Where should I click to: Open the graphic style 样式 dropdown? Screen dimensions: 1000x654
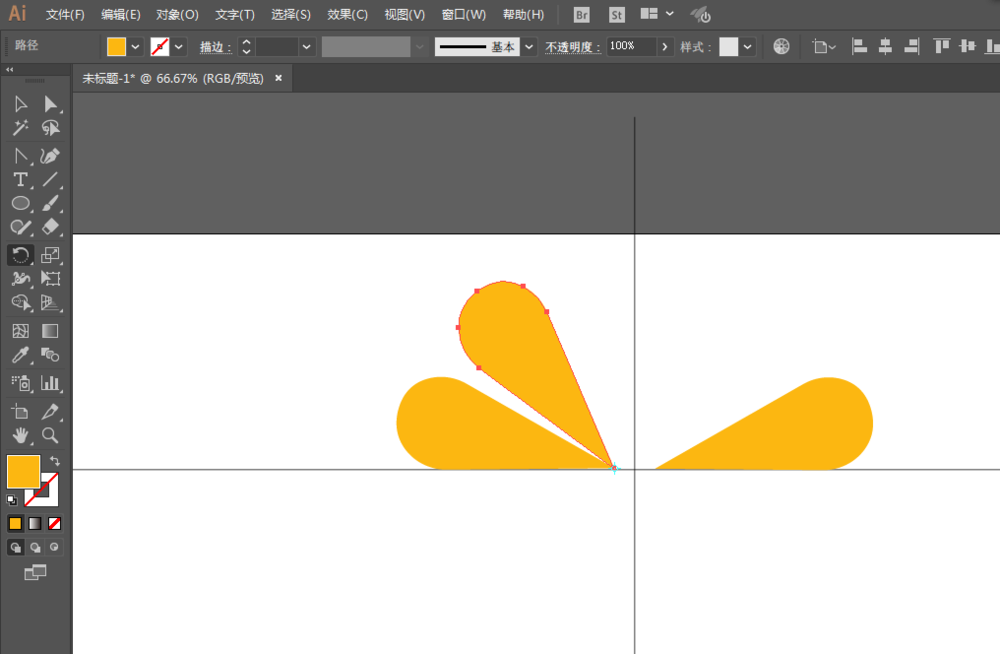point(747,47)
